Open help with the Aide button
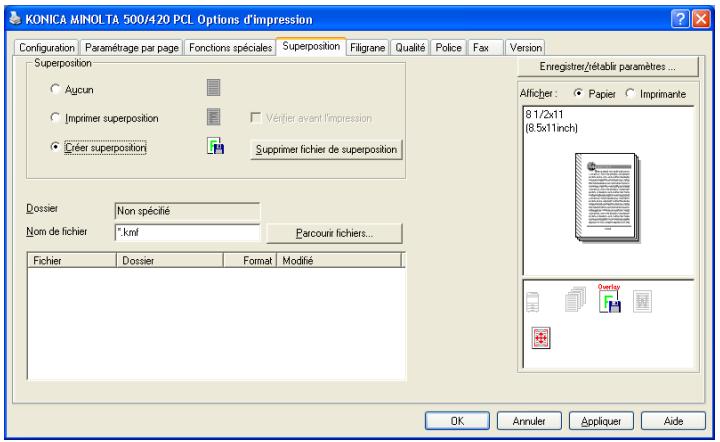The image size is (720, 442). [673, 421]
